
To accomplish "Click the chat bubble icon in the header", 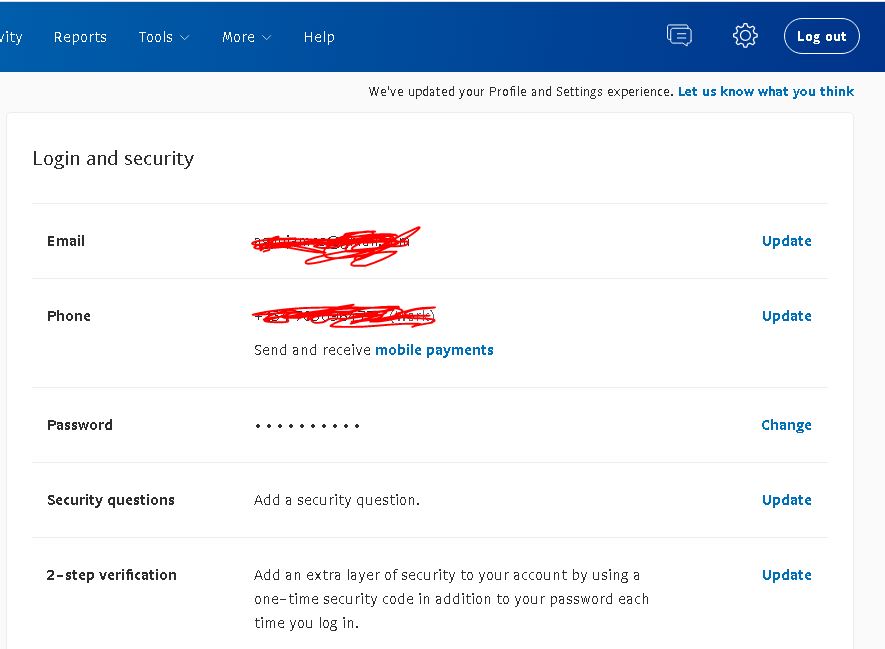I will (680, 34).
